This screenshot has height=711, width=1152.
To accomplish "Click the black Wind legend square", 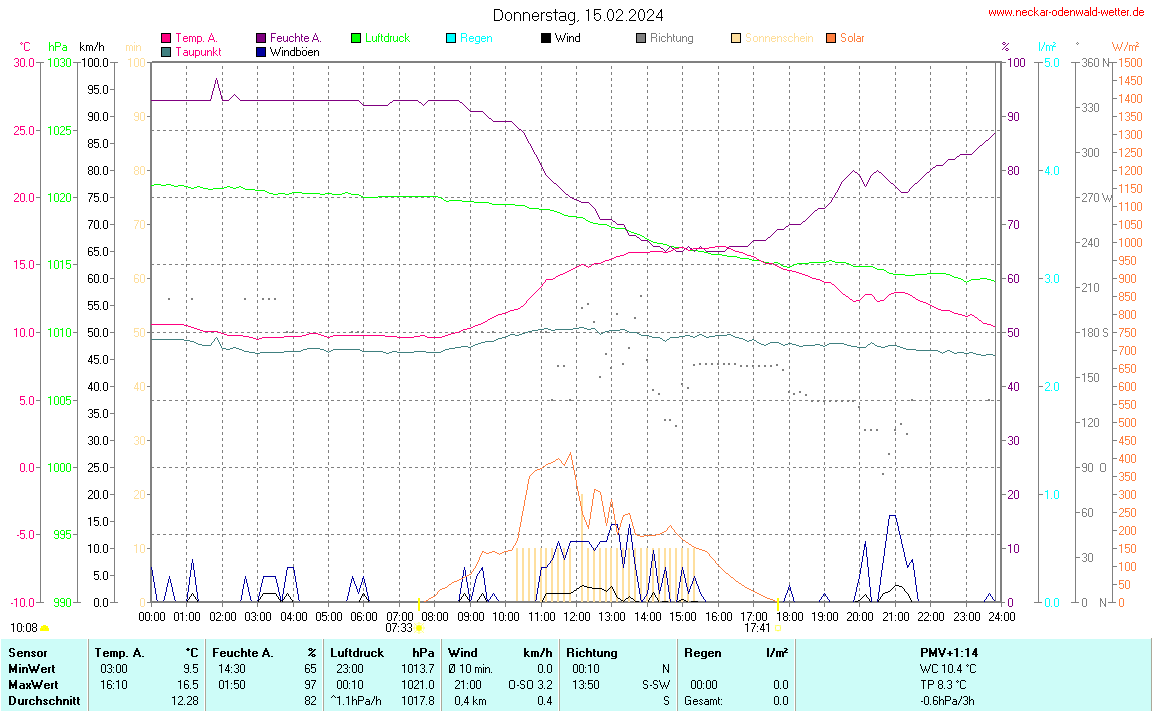I will (545, 38).
